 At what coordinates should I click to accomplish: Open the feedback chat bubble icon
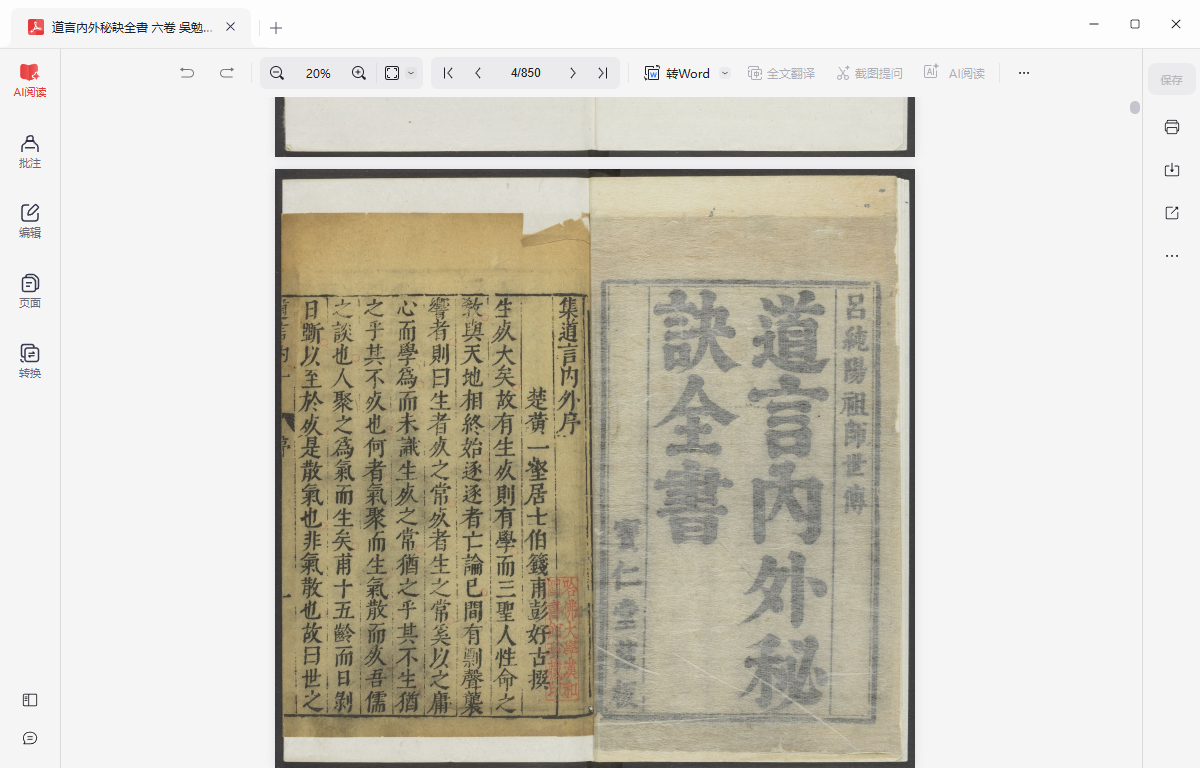coord(30,738)
